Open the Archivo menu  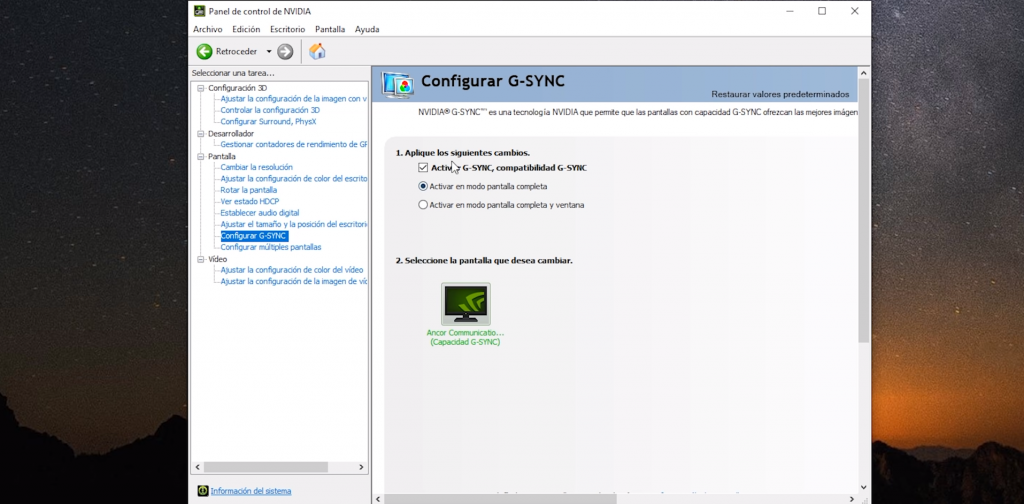point(207,29)
